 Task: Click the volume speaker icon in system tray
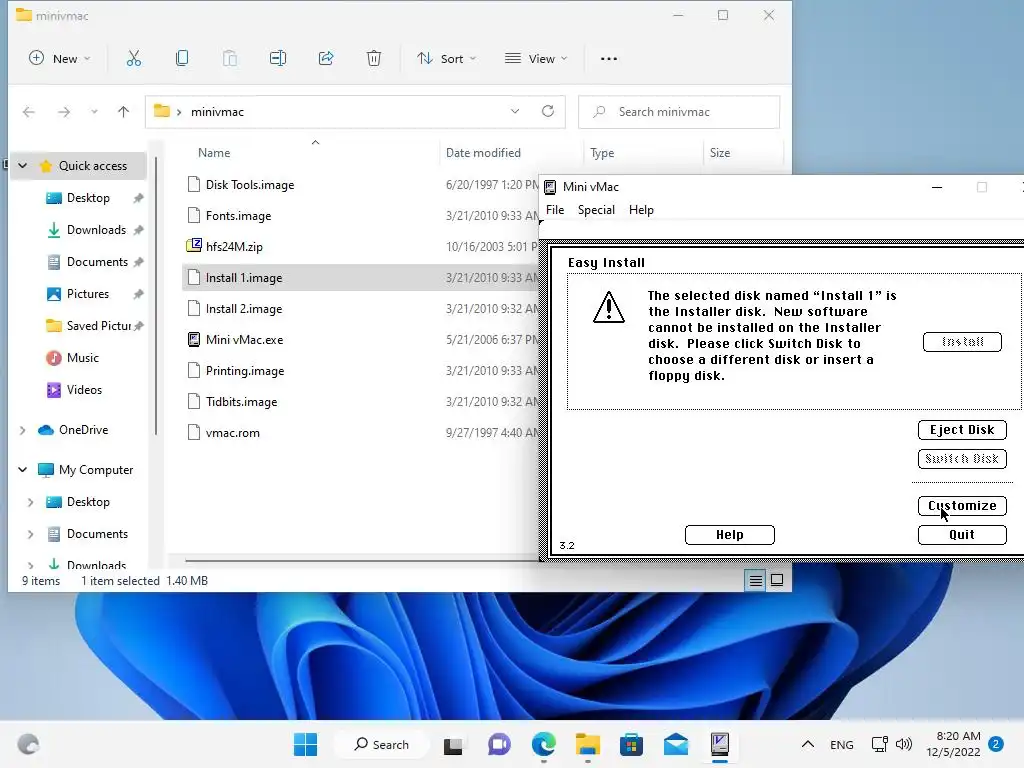[x=904, y=744]
